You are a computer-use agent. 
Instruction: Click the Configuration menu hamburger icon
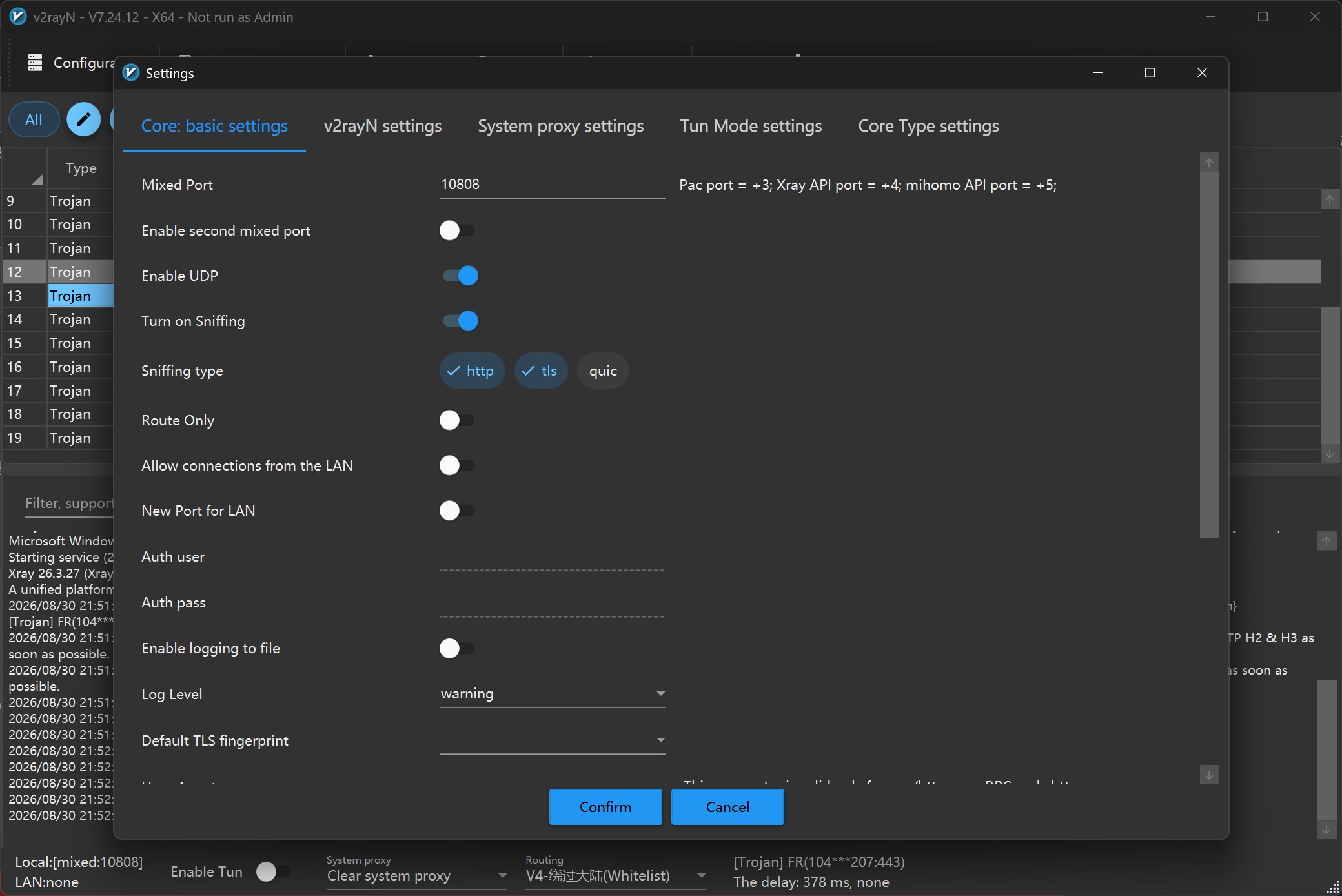coord(35,63)
